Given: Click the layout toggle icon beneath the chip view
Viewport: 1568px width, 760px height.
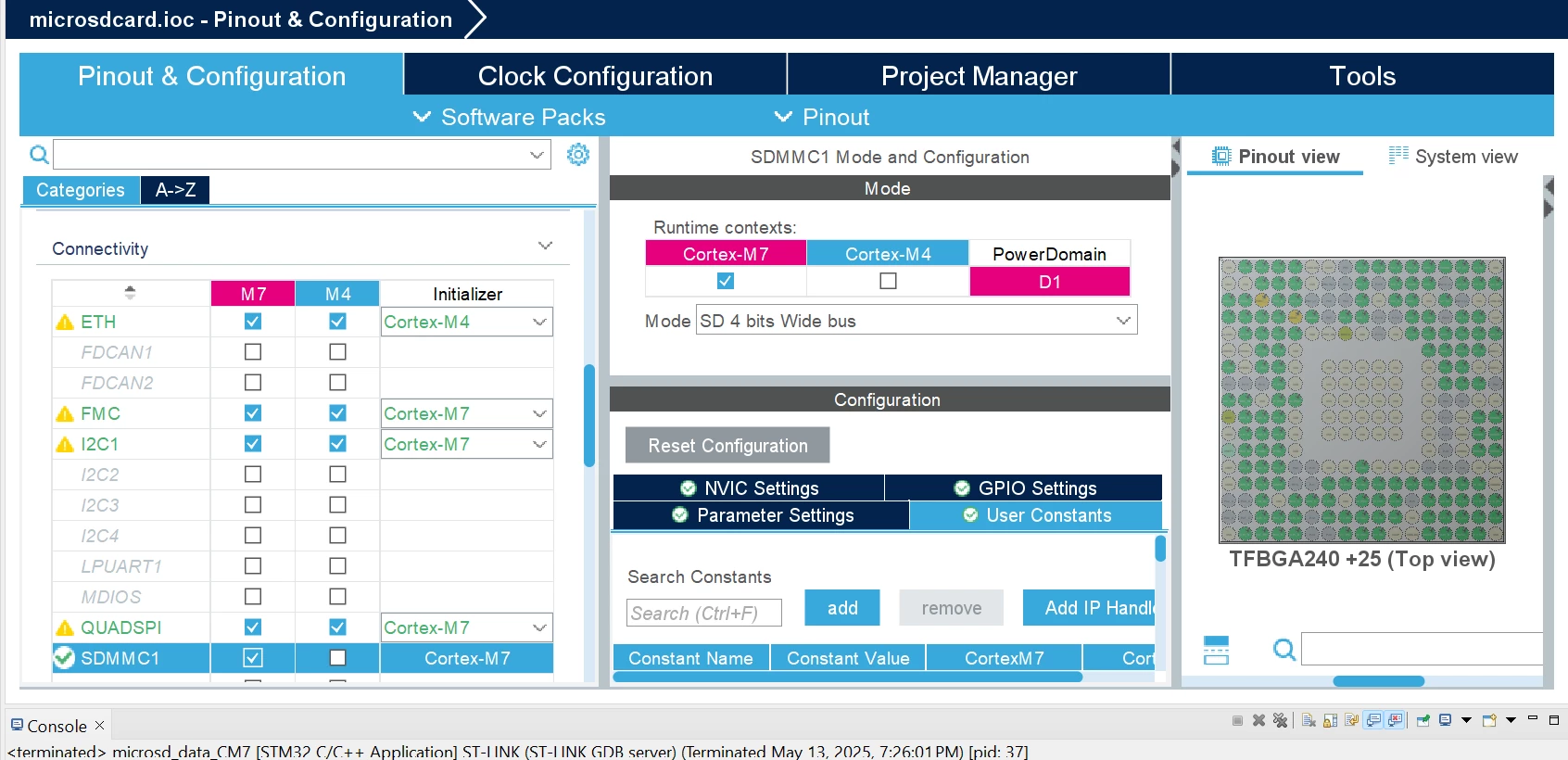Looking at the screenshot, I should click(x=1216, y=651).
